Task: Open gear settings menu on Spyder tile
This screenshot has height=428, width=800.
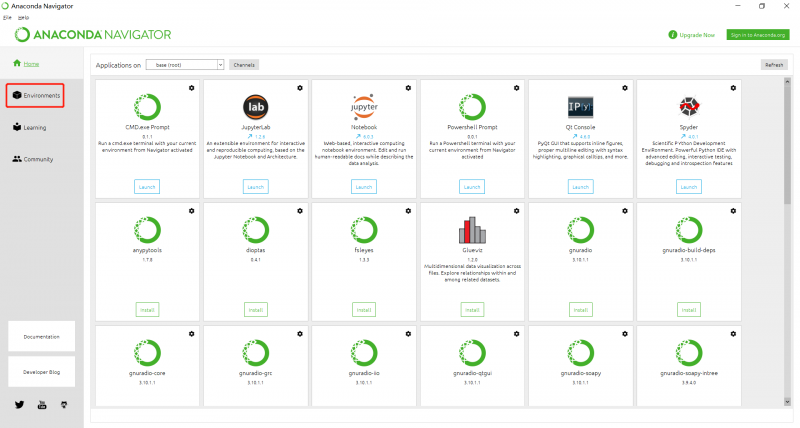Action: click(x=733, y=89)
